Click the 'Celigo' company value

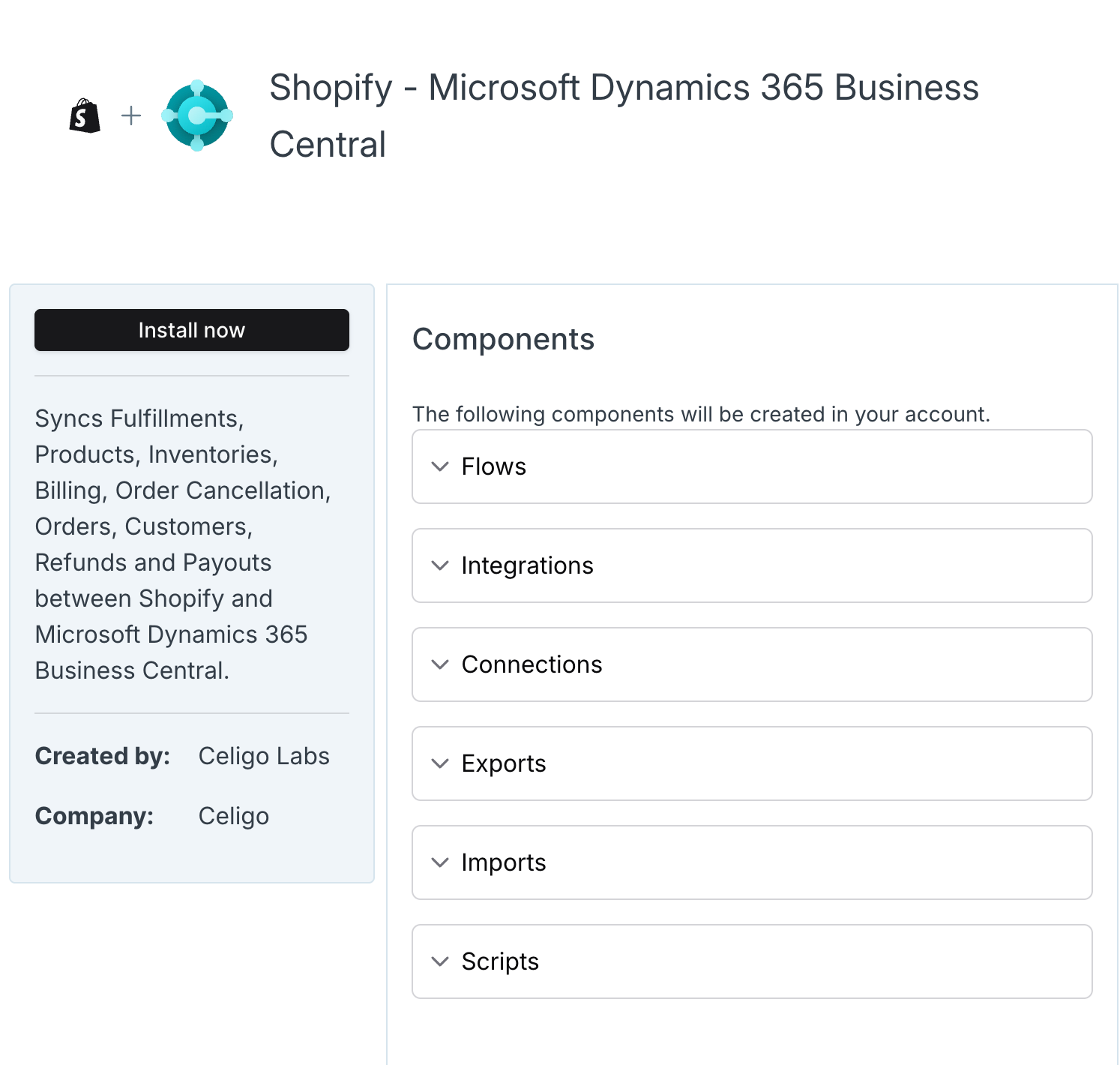tap(234, 816)
